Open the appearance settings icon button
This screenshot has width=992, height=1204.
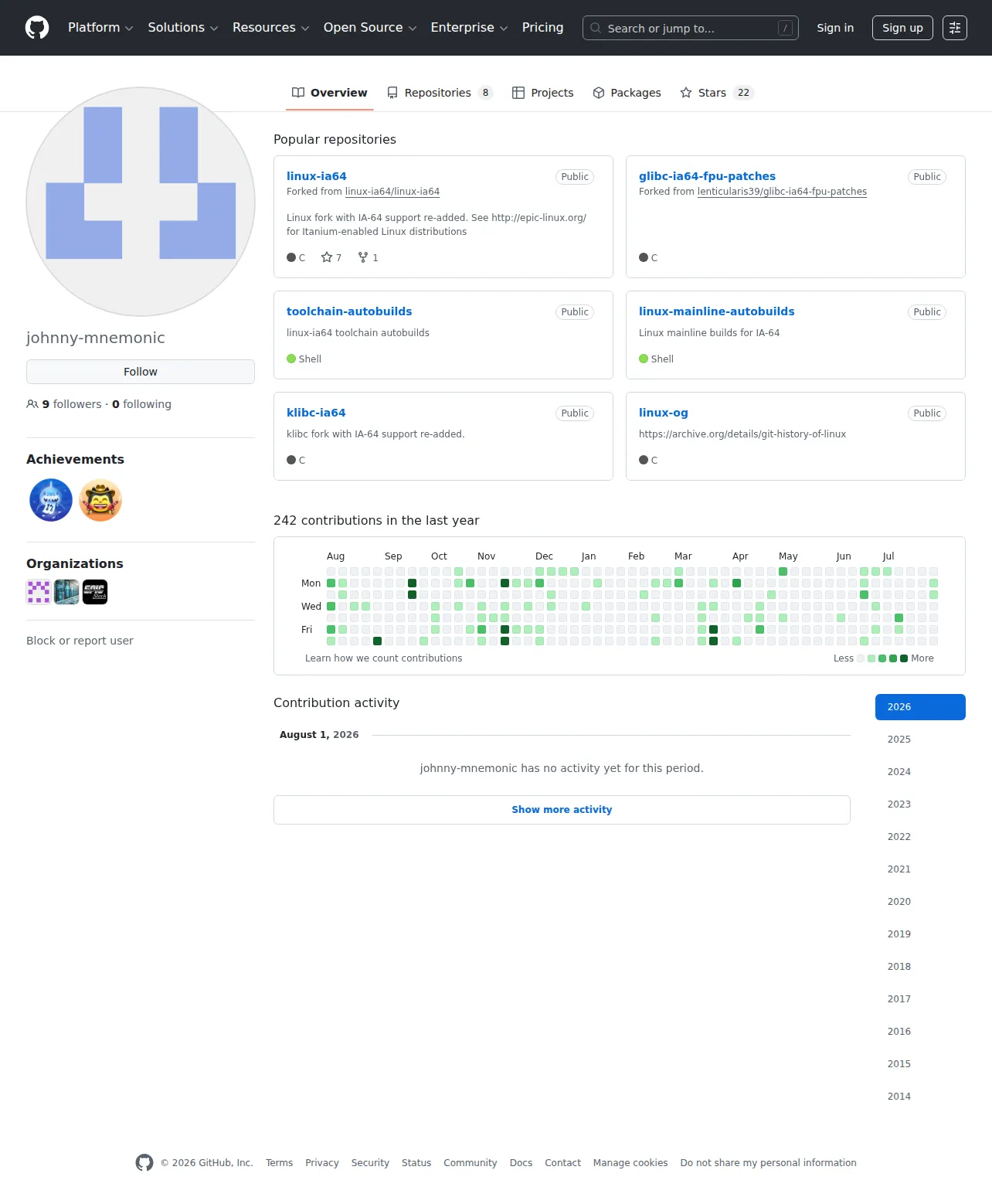click(955, 28)
